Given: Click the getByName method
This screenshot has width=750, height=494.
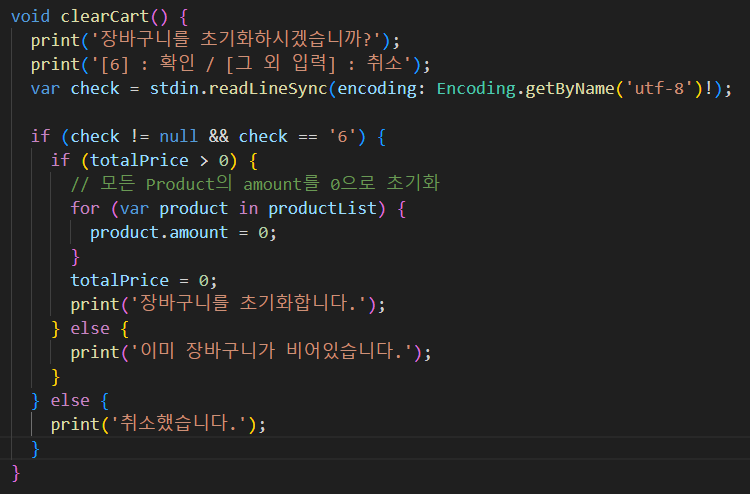Looking at the screenshot, I should click(x=570, y=88).
